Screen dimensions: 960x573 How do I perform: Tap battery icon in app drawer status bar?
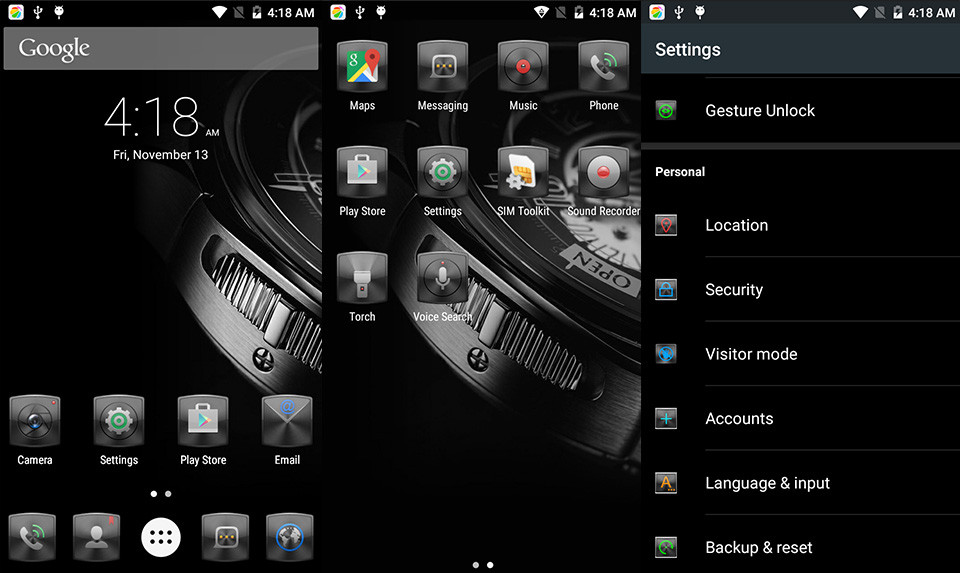579,12
